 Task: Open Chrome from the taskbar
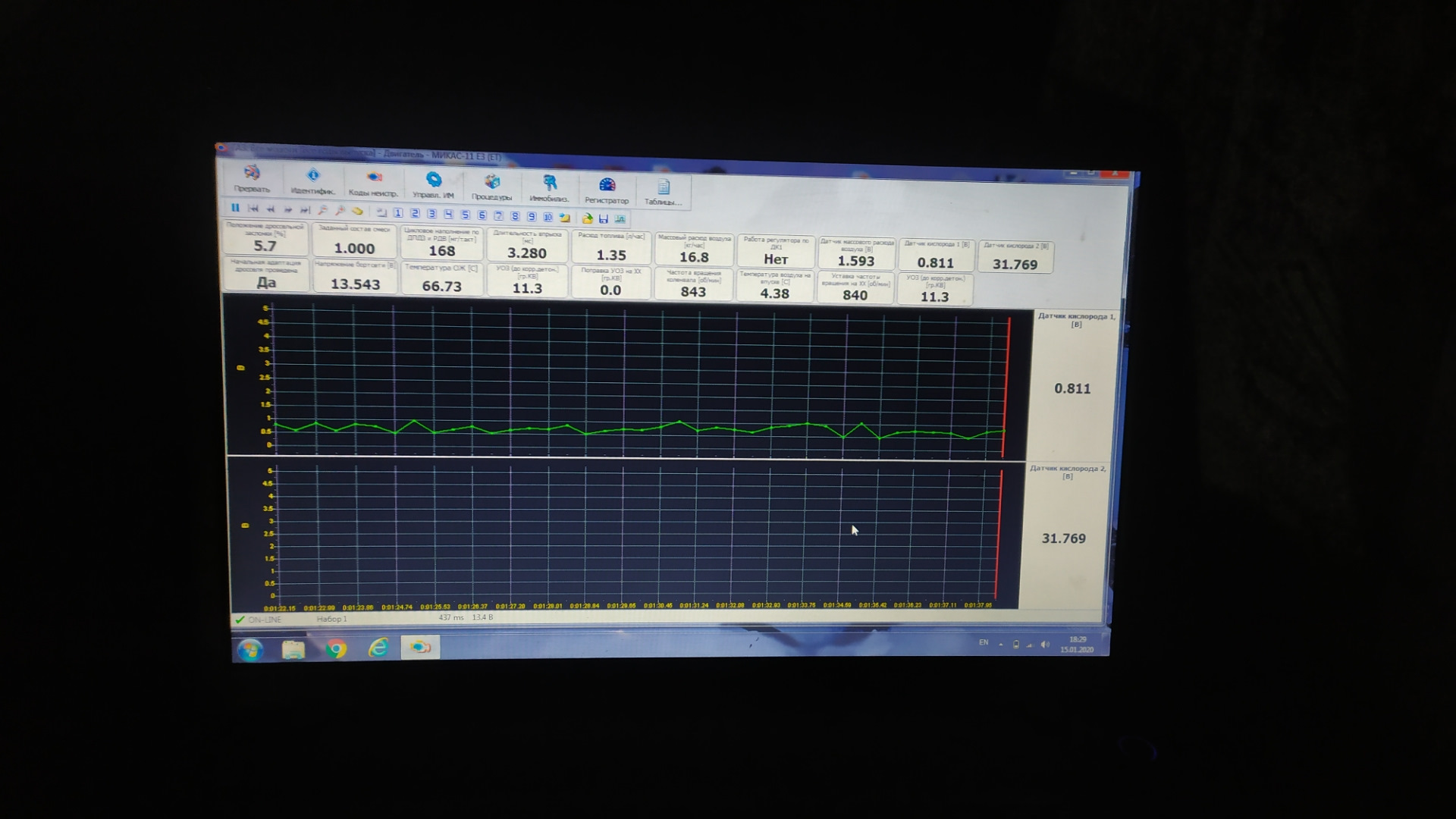(336, 649)
